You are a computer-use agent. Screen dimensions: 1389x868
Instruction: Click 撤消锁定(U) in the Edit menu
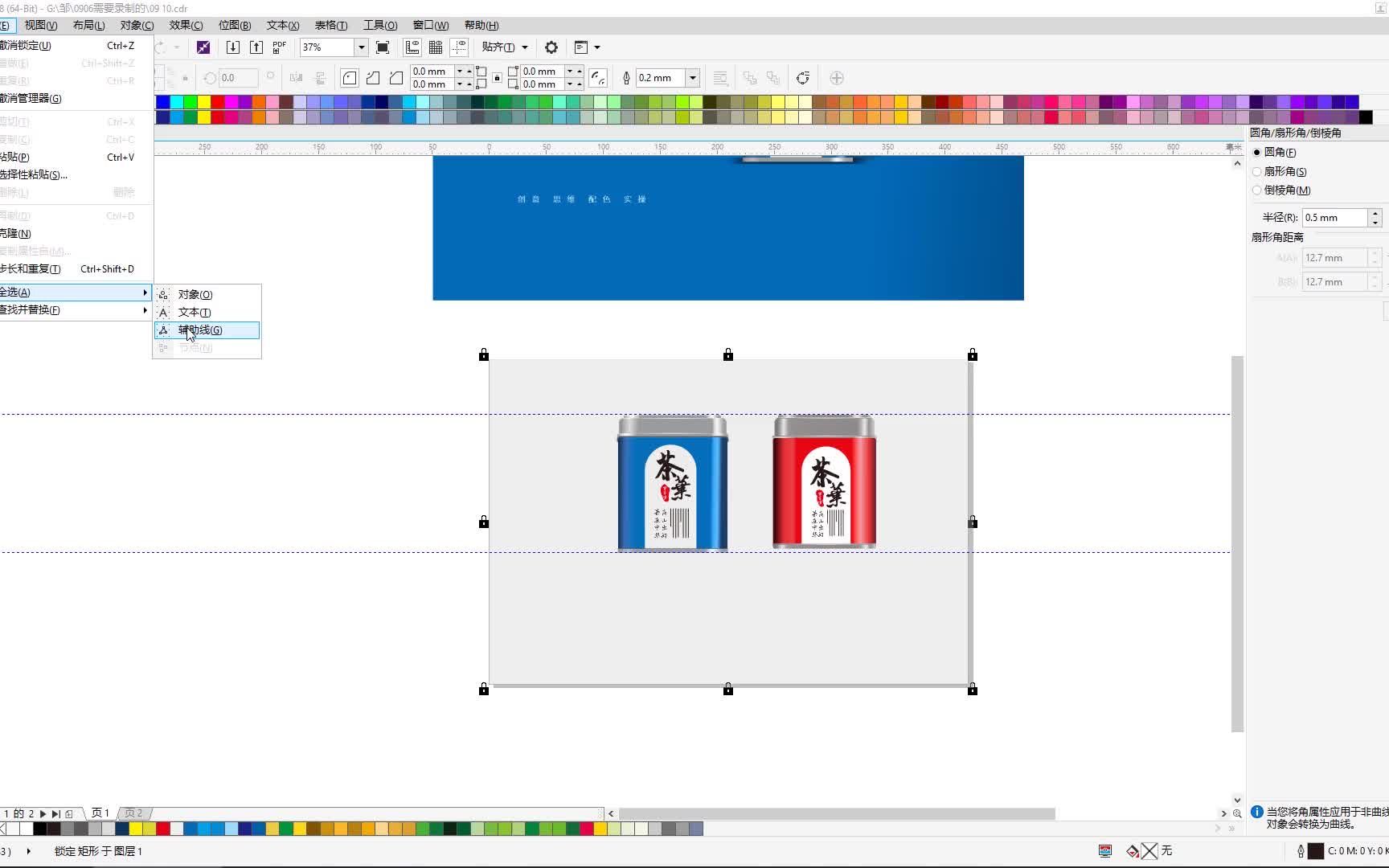pyautogui.click(x=75, y=46)
